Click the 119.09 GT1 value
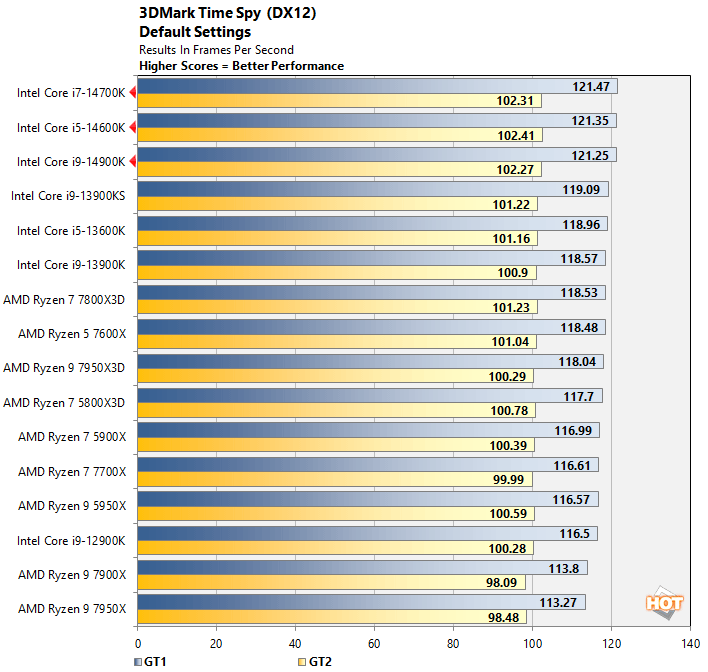Screen dimensions: 708x672 [x=581, y=189]
